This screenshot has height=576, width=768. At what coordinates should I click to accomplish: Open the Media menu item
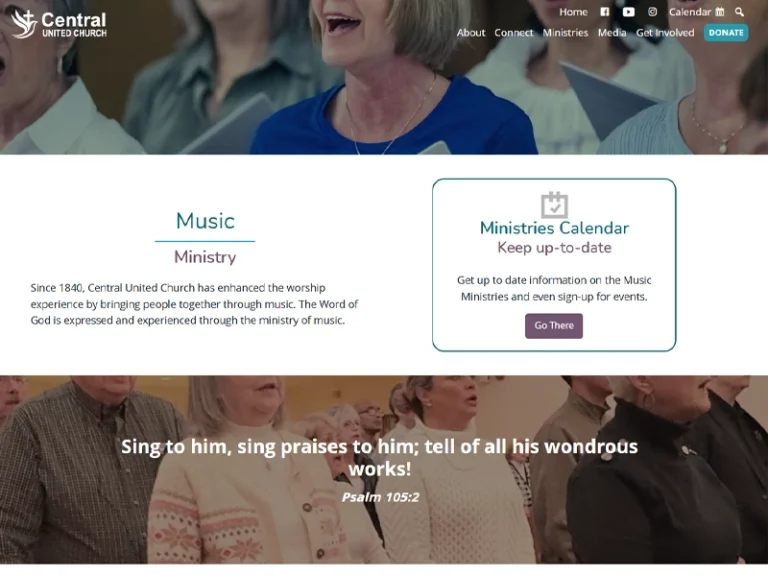click(612, 33)
